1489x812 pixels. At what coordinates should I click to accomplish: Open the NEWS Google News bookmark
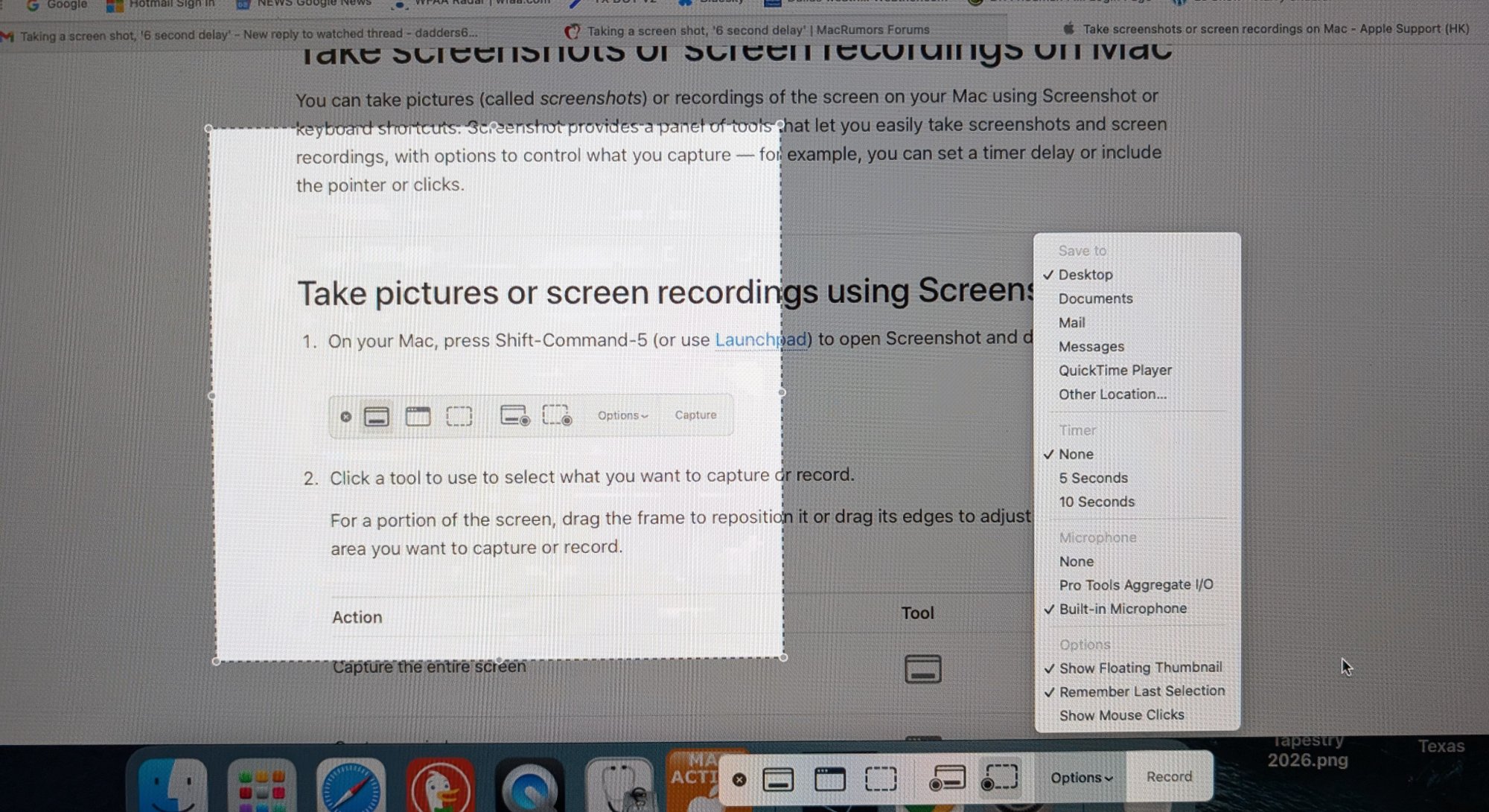304,4
